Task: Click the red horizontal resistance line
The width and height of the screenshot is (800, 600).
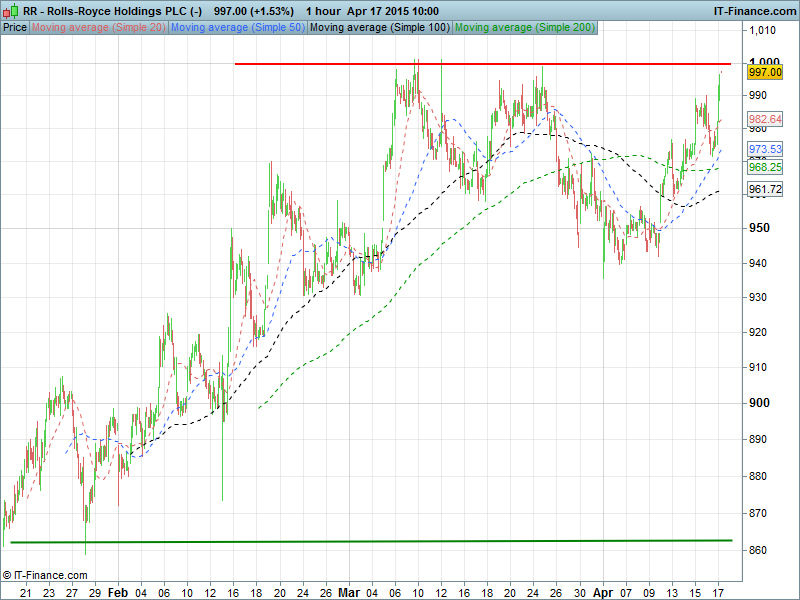Action: pos(490,64)
